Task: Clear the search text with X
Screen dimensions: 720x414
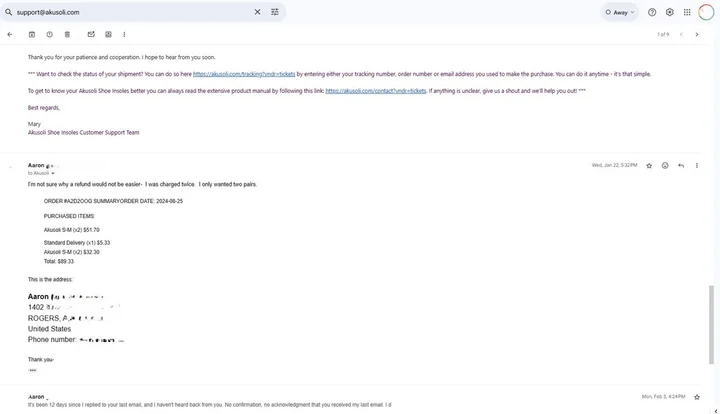Action: pos(257,12)
